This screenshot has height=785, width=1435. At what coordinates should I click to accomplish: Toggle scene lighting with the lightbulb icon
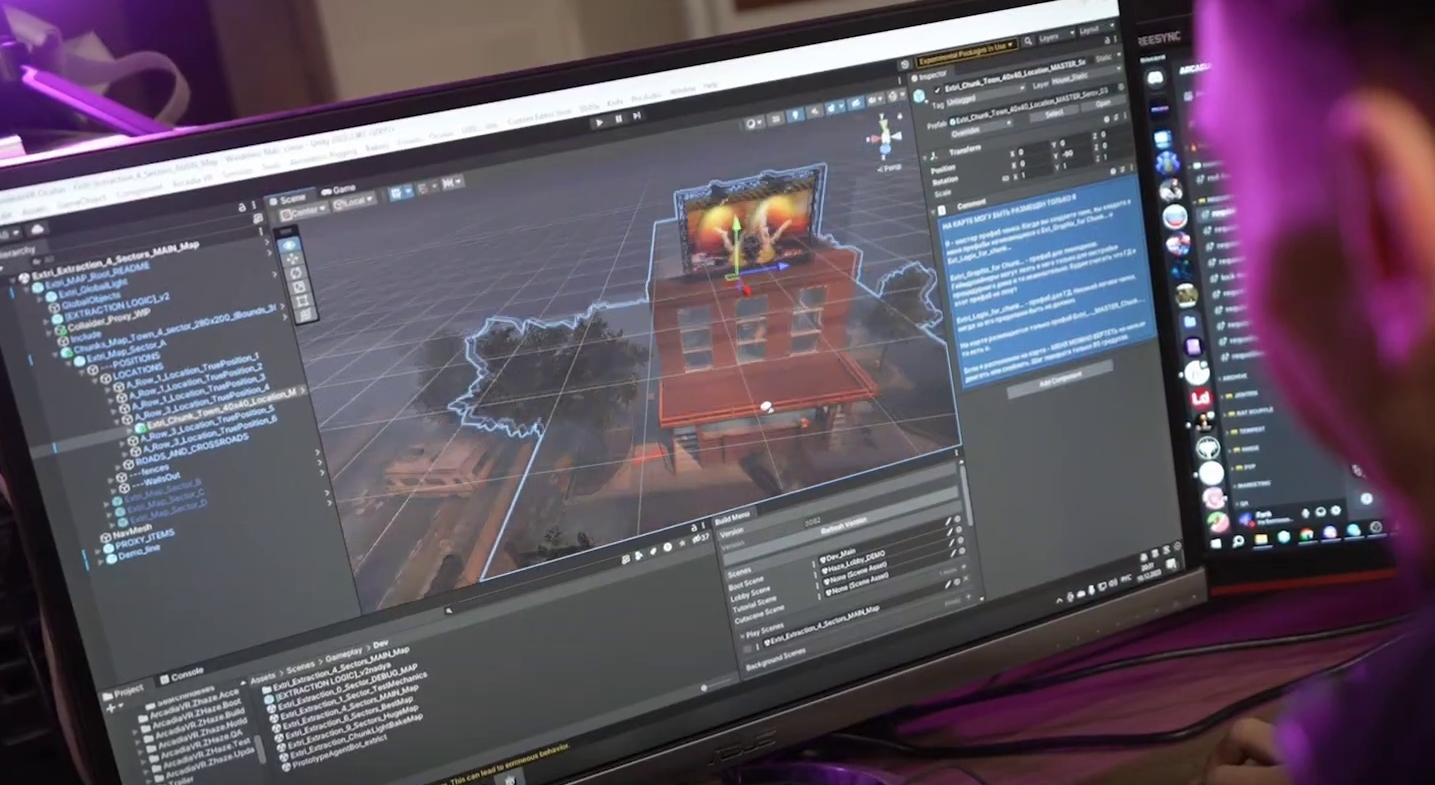(796, 114)
